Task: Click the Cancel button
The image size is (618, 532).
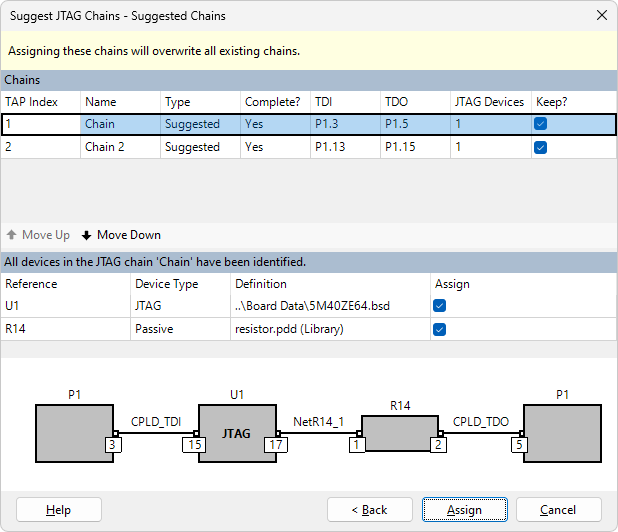Action: 558,510
